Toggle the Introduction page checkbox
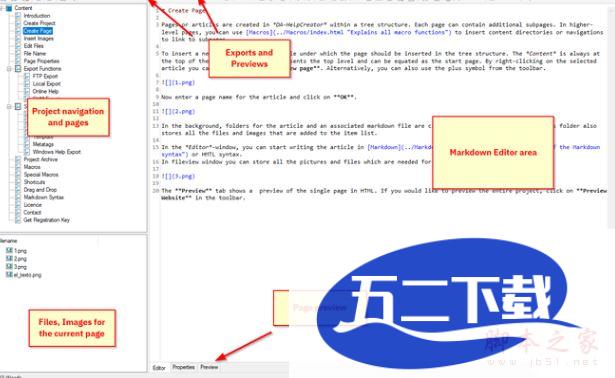Image resolution: width=615 pixels, height=378 pixels. [x=18, y=16]
